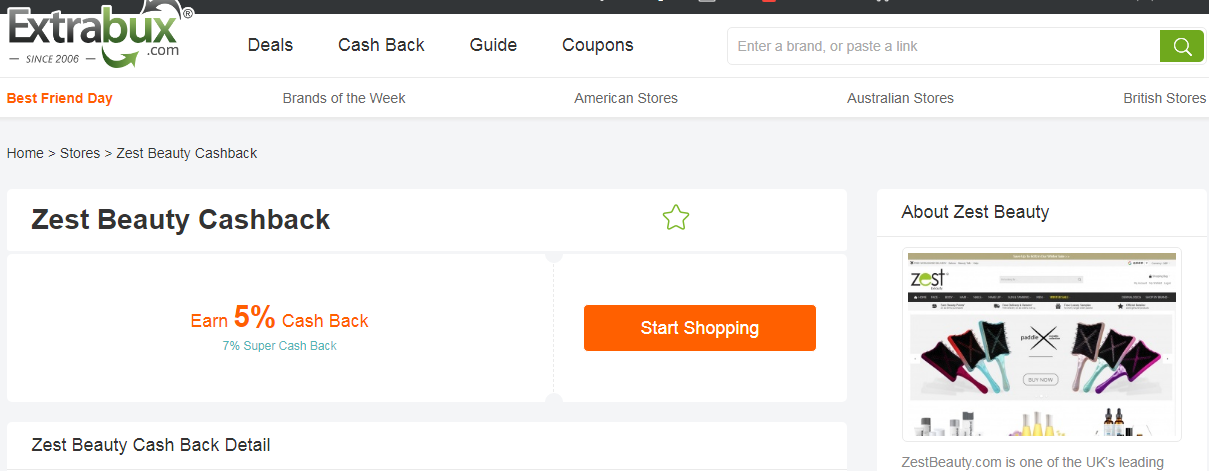Click the 7% Super Cash Back link

pos(280,346)
